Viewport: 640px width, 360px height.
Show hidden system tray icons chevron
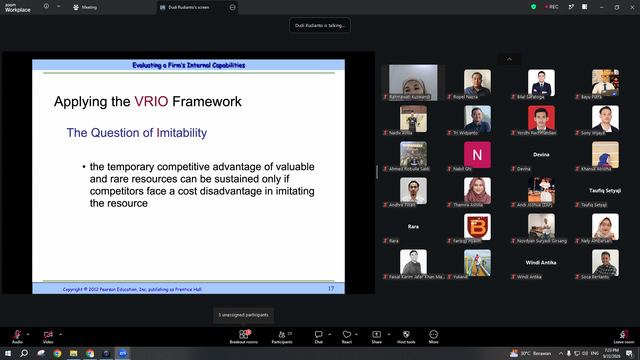(561, 353)
